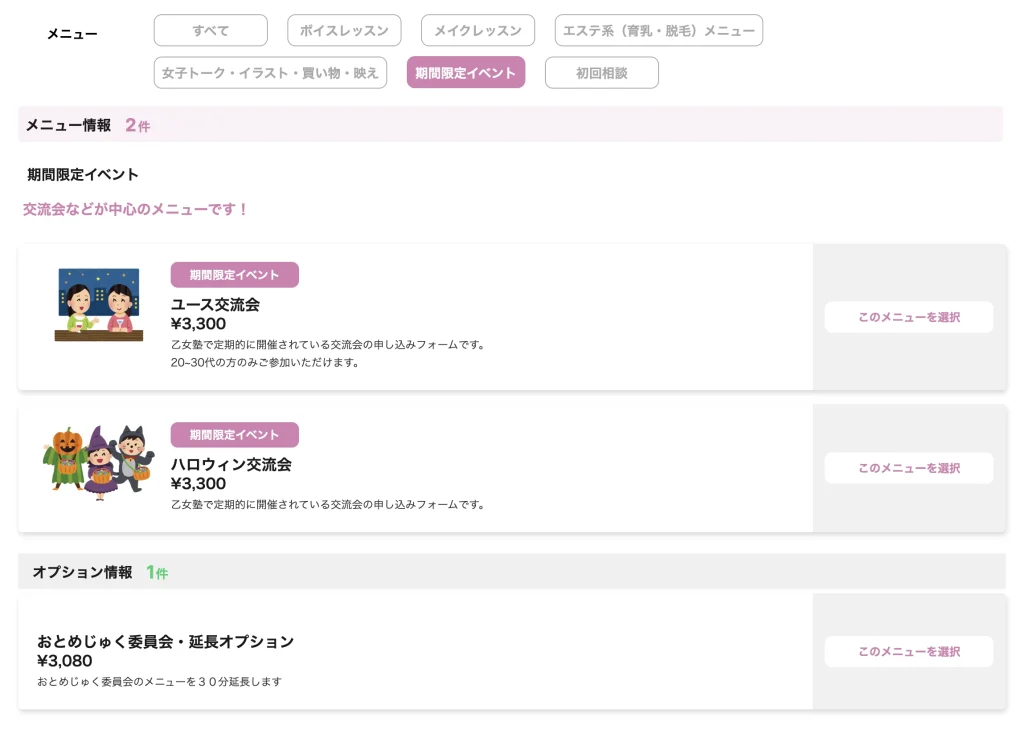Click the pink badge above ユース交流会

[x=234, y=275]
